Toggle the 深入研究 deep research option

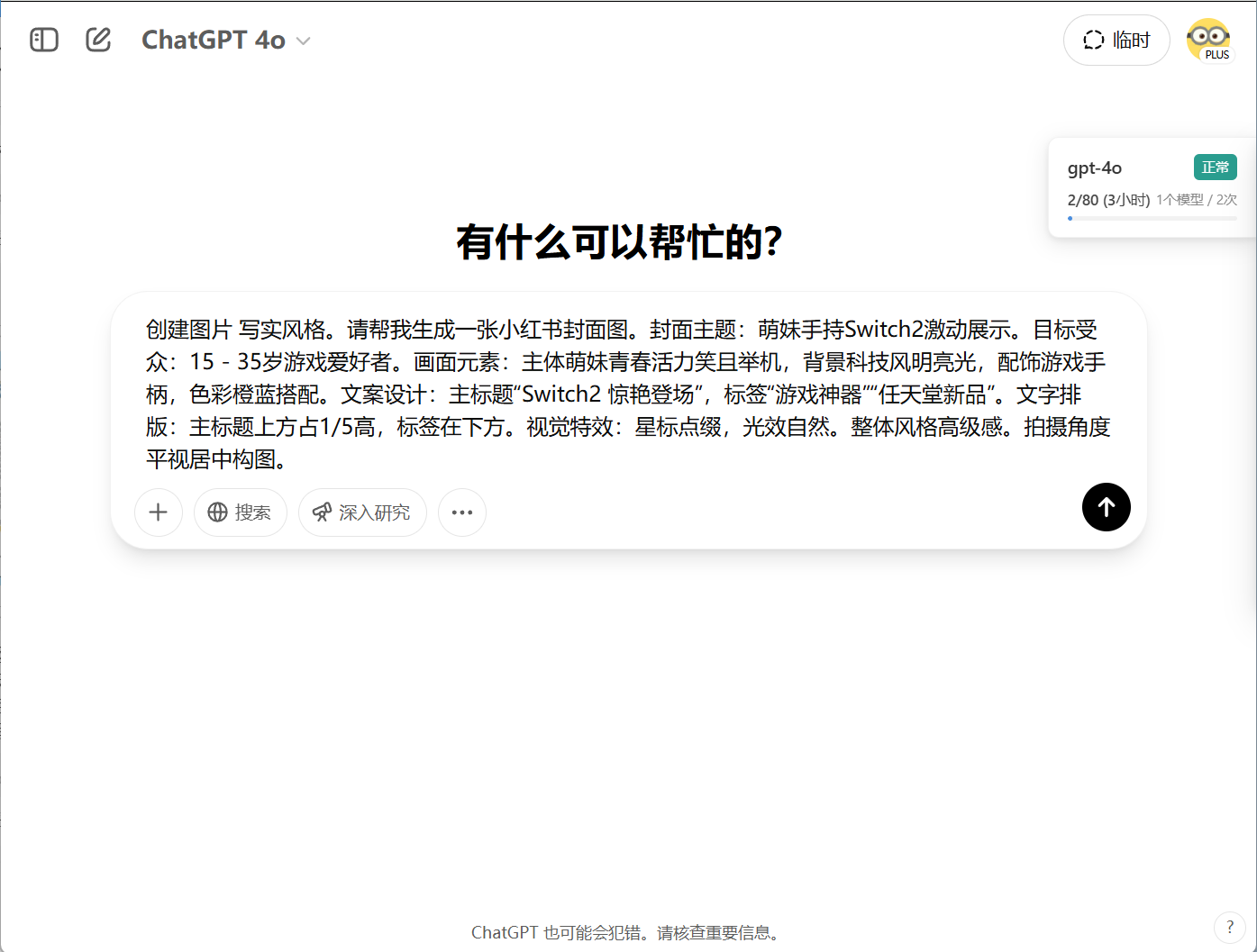[362, 512]
